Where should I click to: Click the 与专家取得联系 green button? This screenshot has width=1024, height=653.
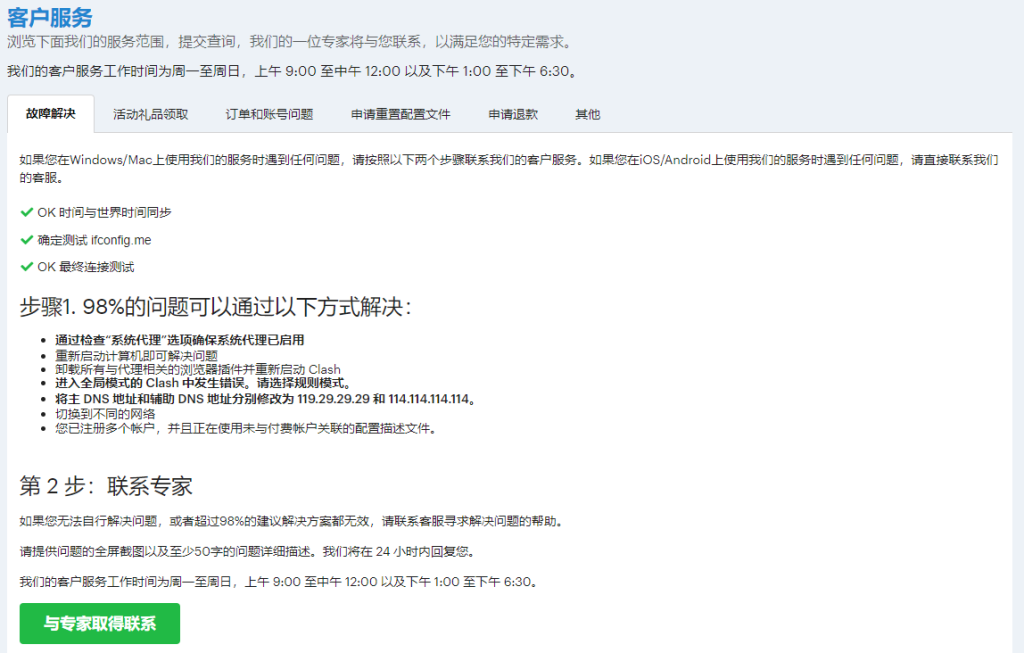click(100, 624)
